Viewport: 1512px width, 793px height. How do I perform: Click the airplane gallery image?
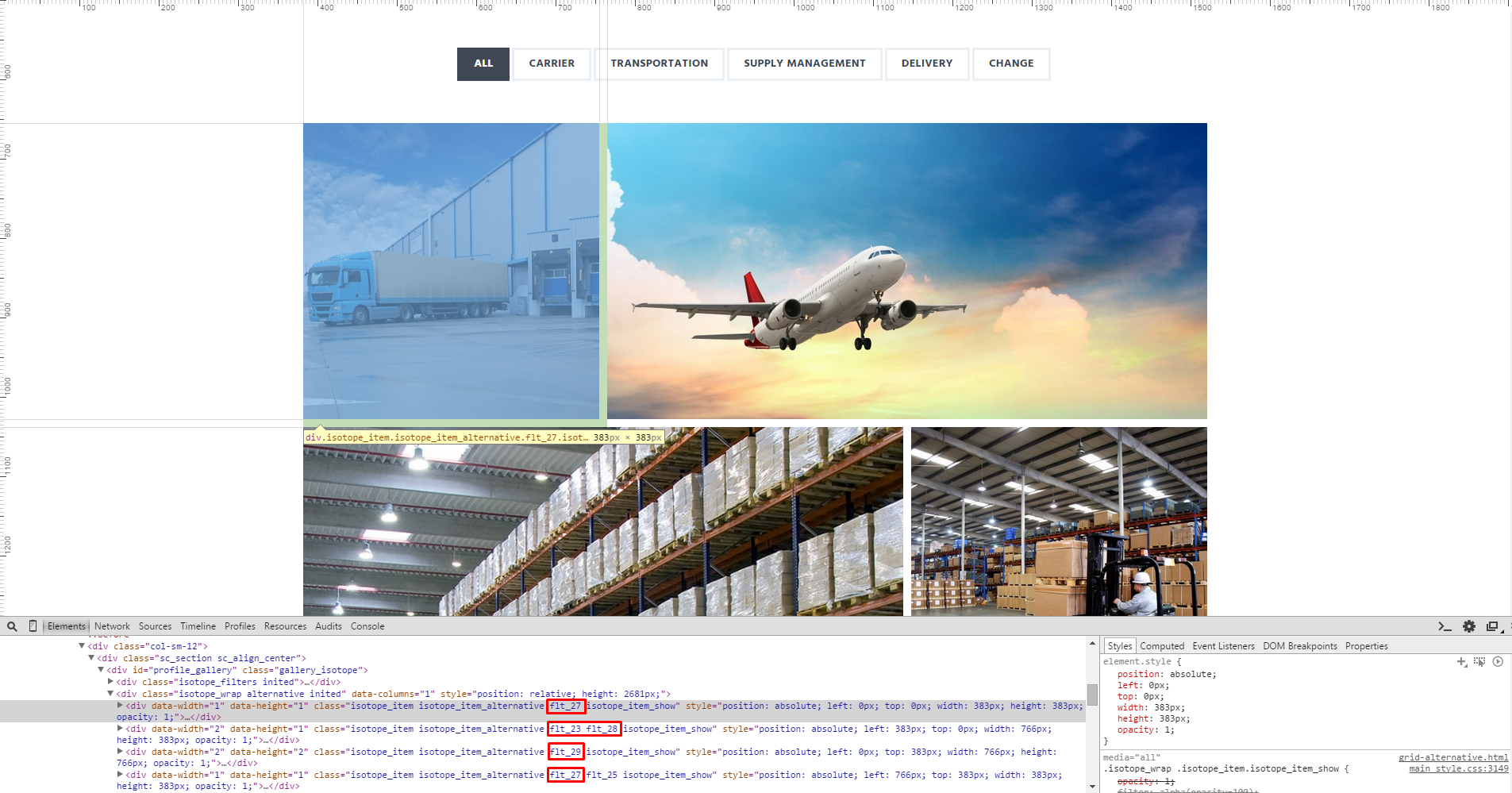coord(906,271)
